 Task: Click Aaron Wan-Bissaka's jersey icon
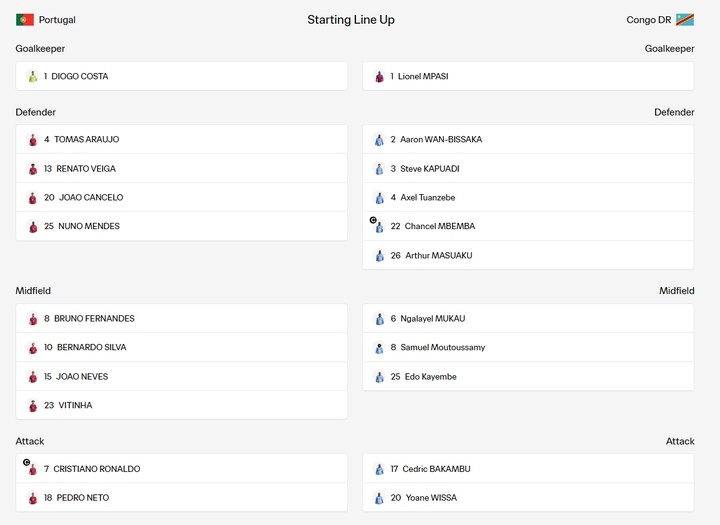point(379,140)
